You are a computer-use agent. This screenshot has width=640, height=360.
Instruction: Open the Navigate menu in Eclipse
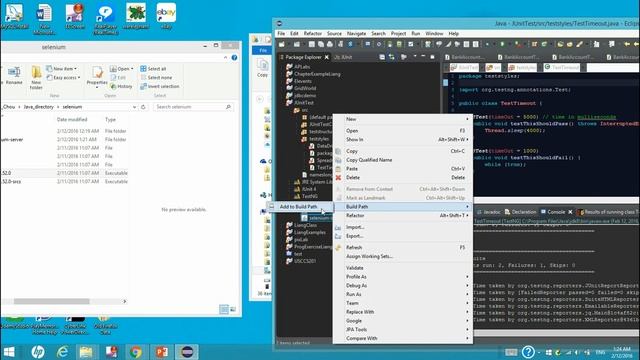tap(356, 33)
